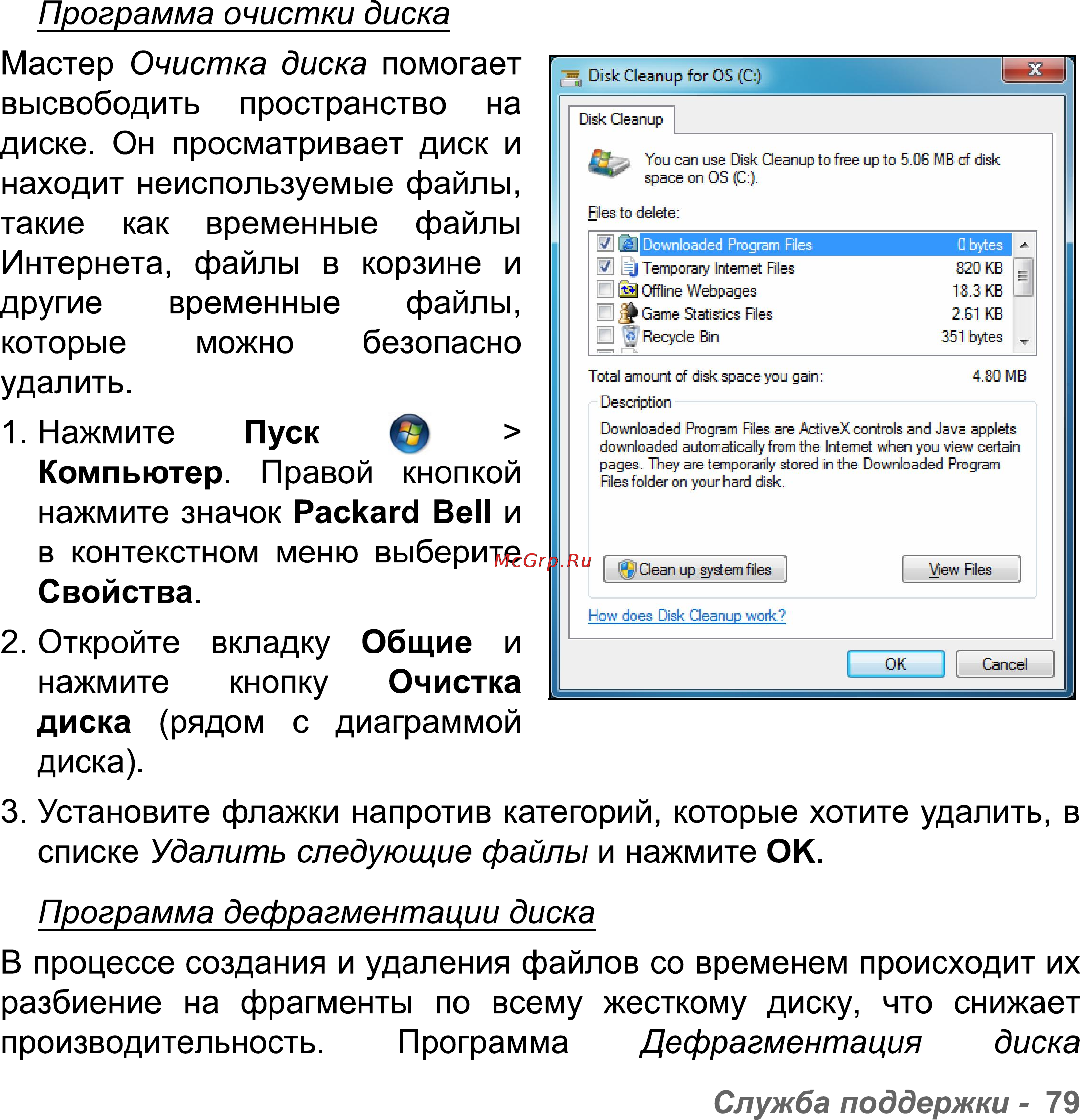Viewport: 1080px width, 1120px height.
Task: Click the Offline Webpages icon
Action: pos(628,290)
